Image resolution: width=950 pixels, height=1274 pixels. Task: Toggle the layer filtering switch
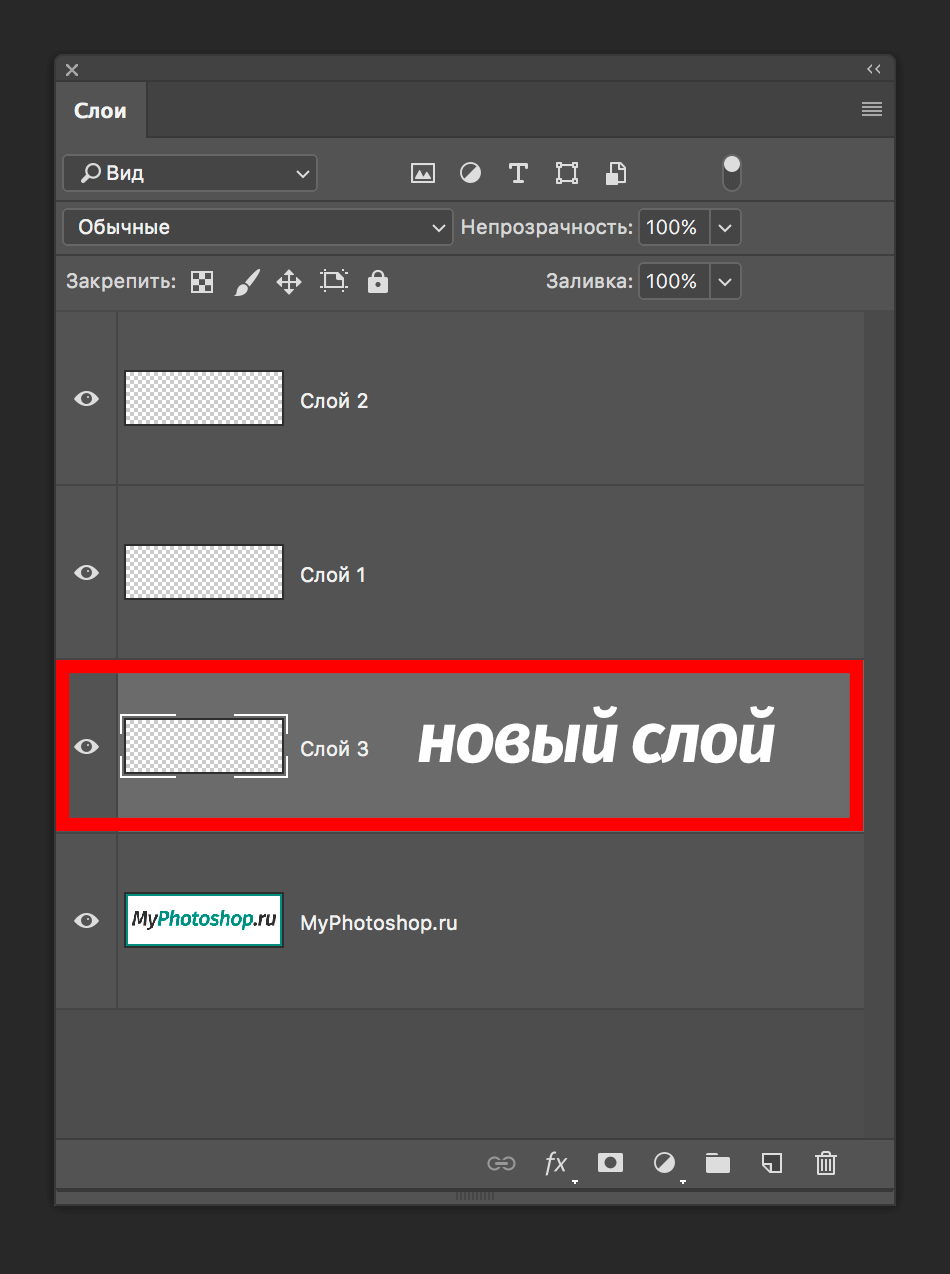tap(731, 173)
